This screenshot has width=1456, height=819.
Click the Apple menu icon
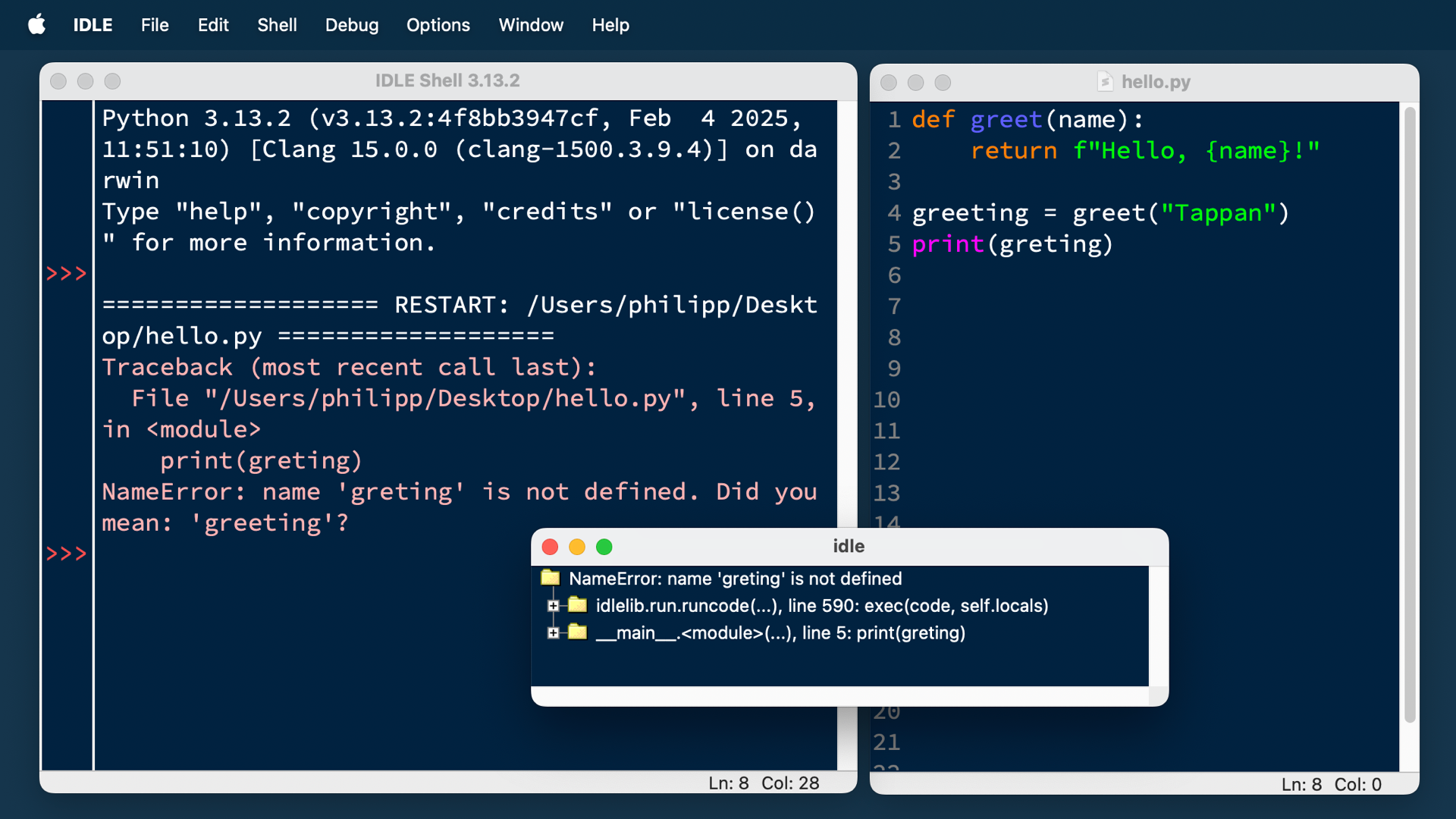tap(37, 24)
